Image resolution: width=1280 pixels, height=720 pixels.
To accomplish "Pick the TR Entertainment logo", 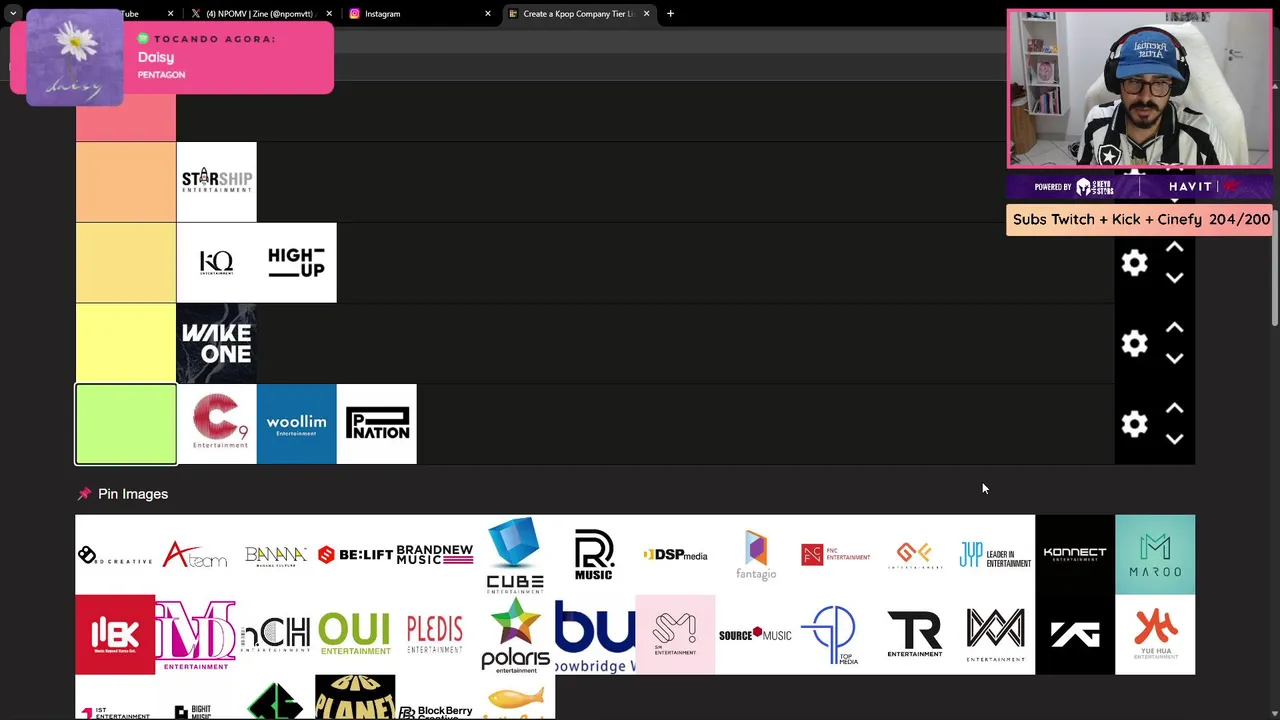I will coord(915,635).
